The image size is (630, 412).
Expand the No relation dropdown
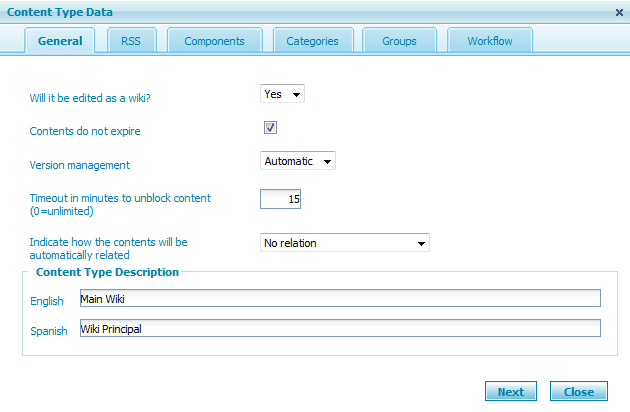(344, 243)
